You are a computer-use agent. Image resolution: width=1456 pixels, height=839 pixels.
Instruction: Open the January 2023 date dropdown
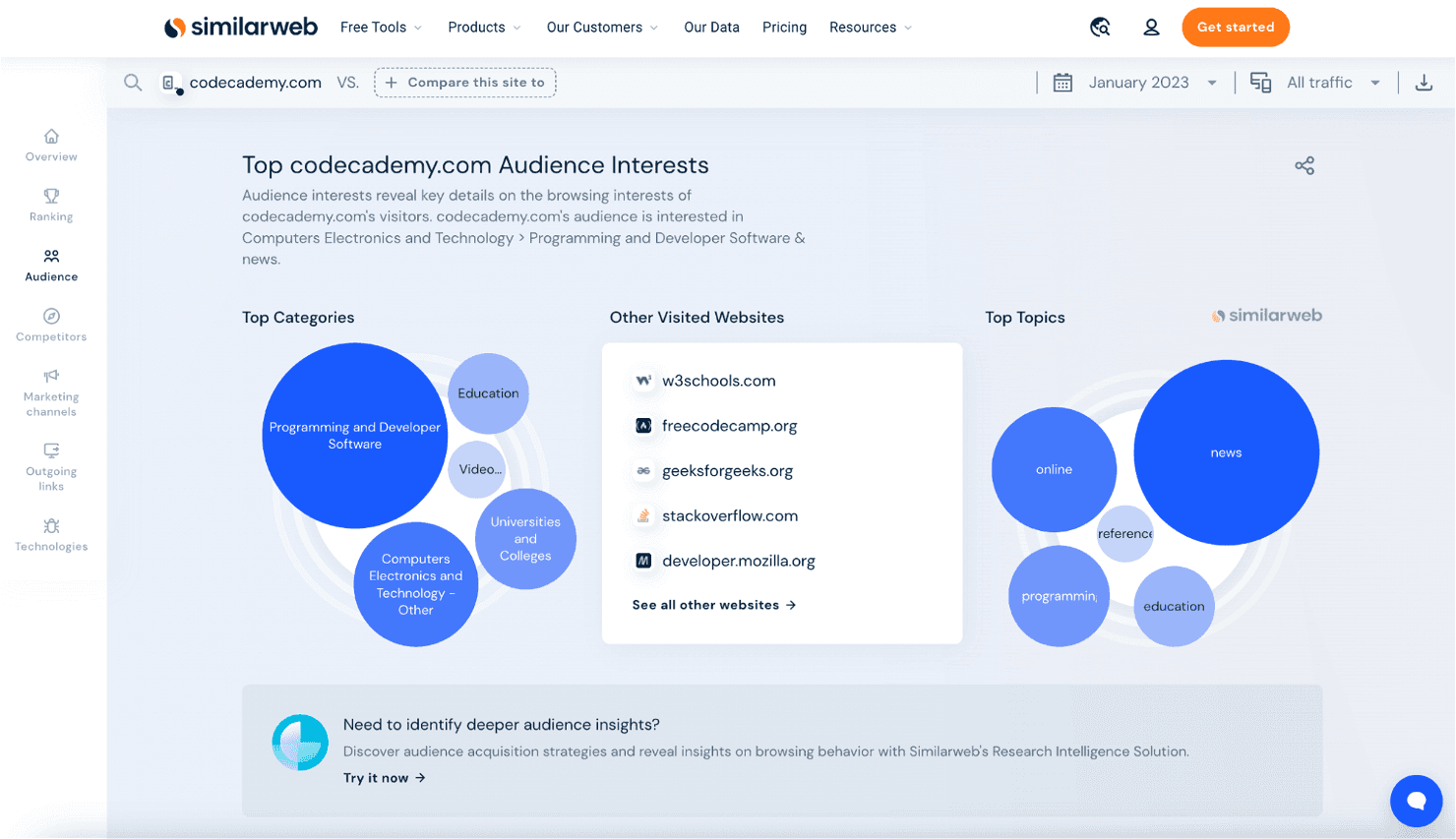coord(1152,83)
